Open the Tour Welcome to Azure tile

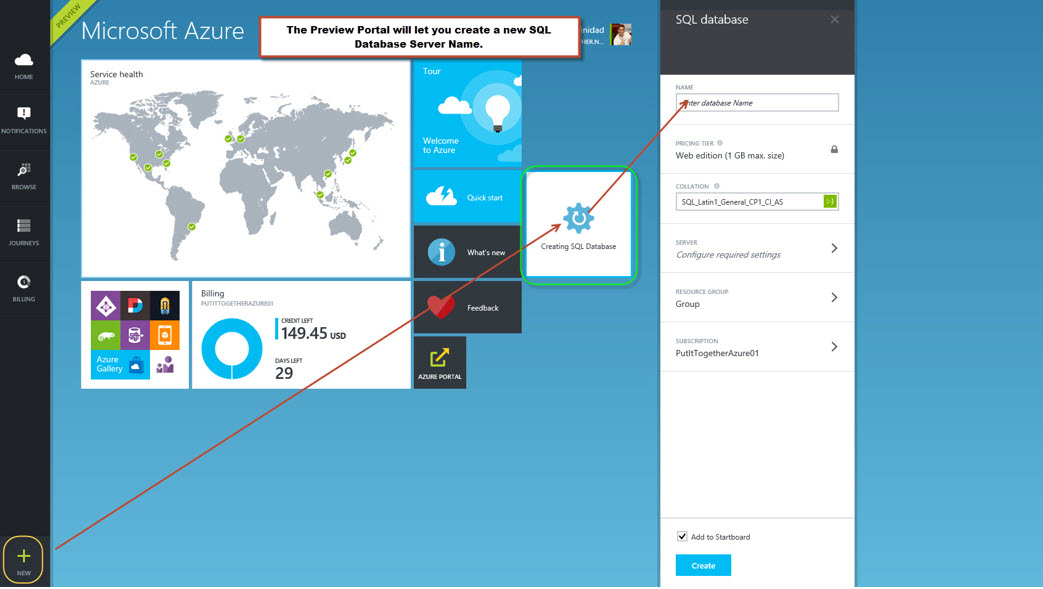(468, 114)
